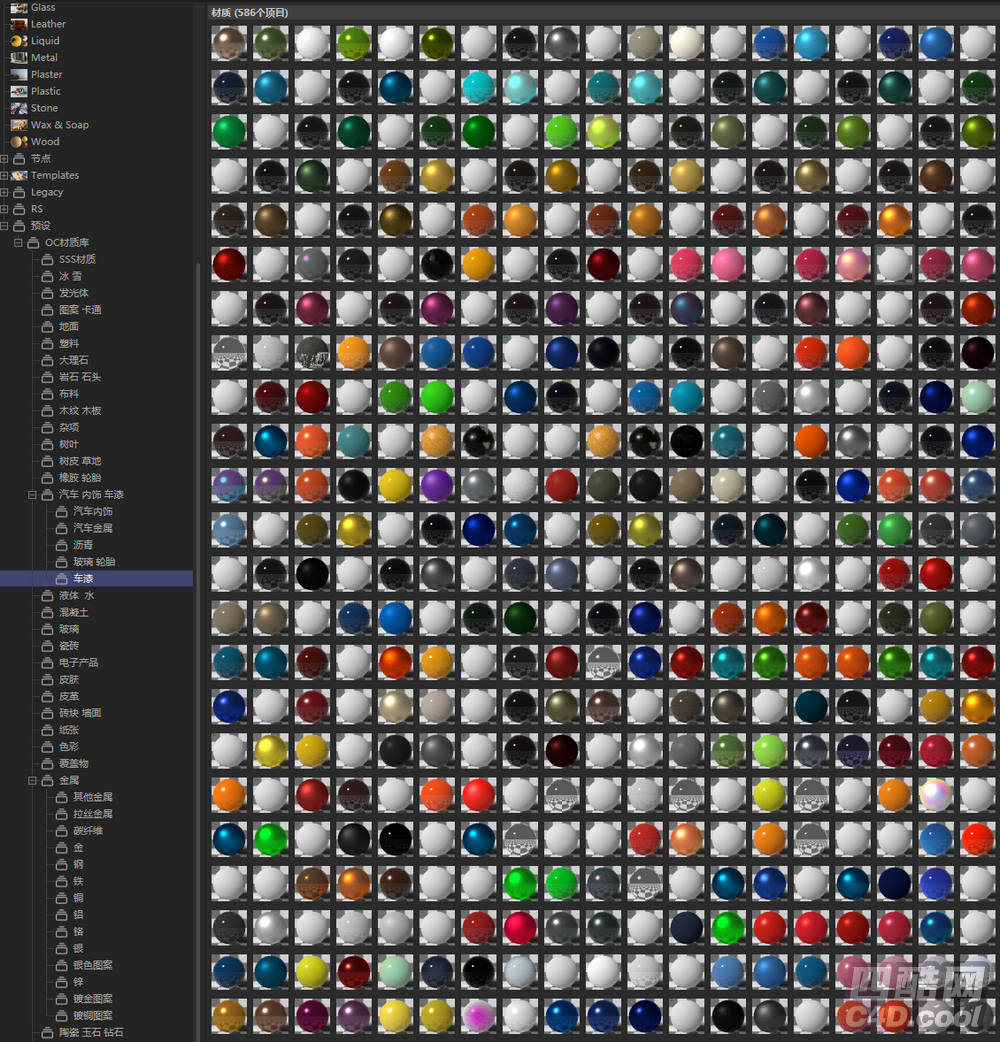Open the 发光体 folder
This screenshot has height=1042, width=1000.
point(73,293)
